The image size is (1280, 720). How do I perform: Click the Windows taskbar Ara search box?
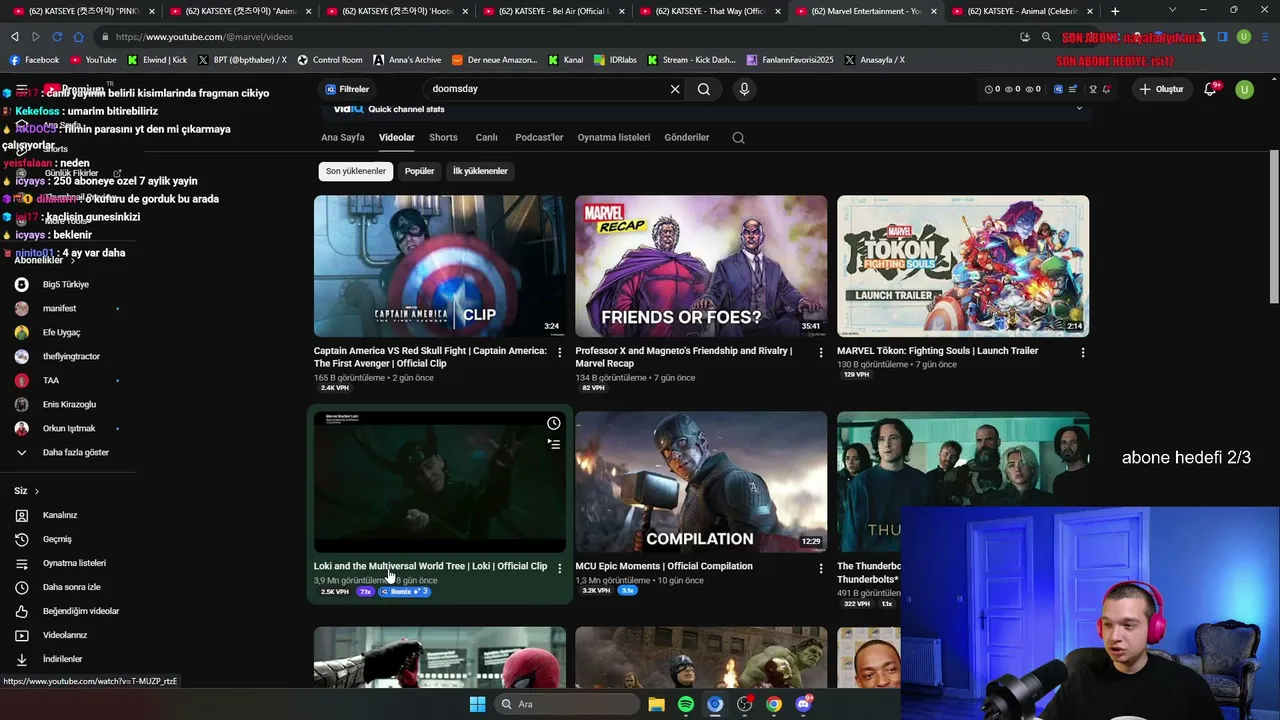(568, 704)
